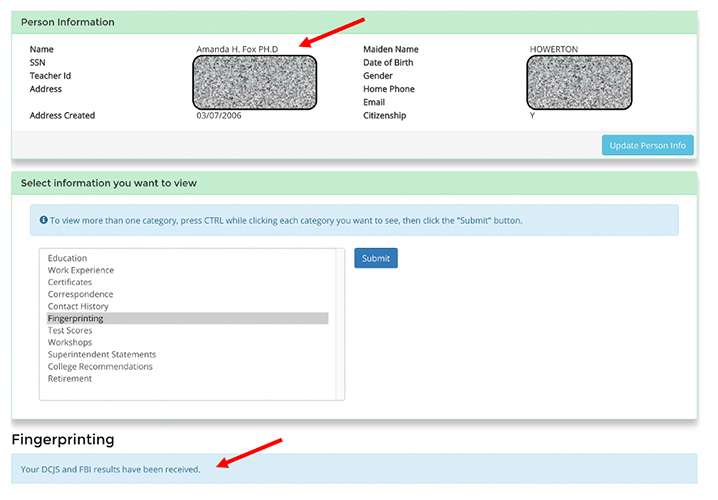Choose the Retirement category
This screenshot has height=500, width=718.
click(70, 378)
